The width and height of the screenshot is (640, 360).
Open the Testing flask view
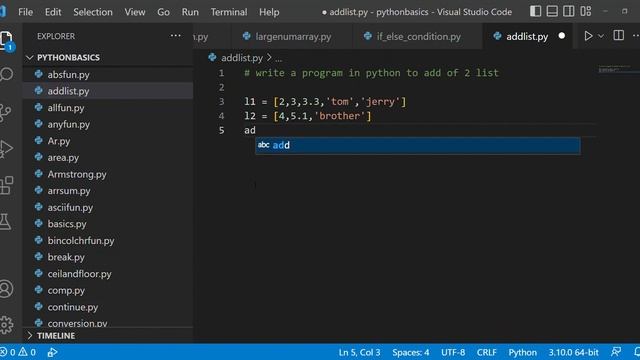[5, 222]
